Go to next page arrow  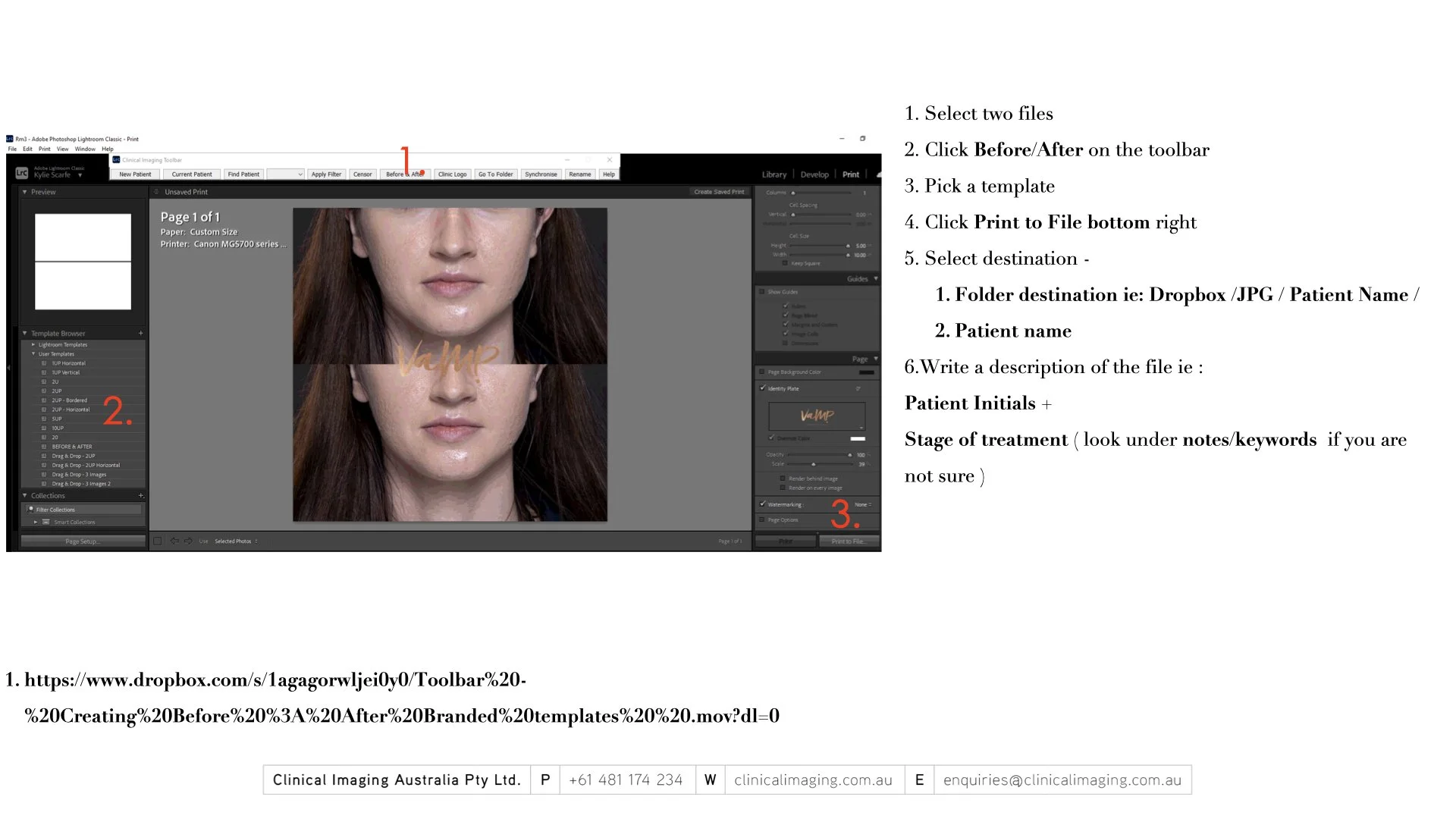coord(188,541)
